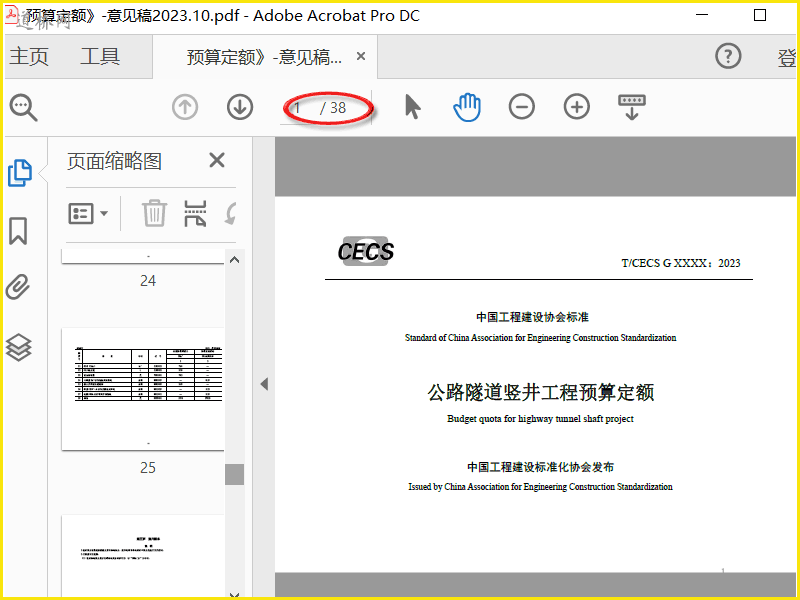Activate the hand pan tool
The width and height of the screenshot is (800, 600).
coord(467,107)
